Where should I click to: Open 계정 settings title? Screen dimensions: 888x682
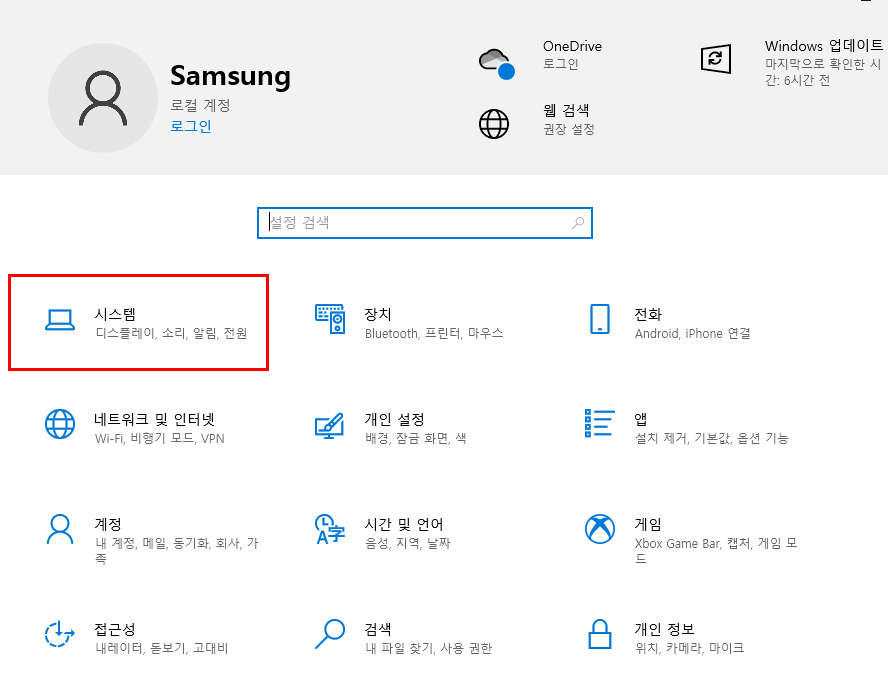pos(108,524)
